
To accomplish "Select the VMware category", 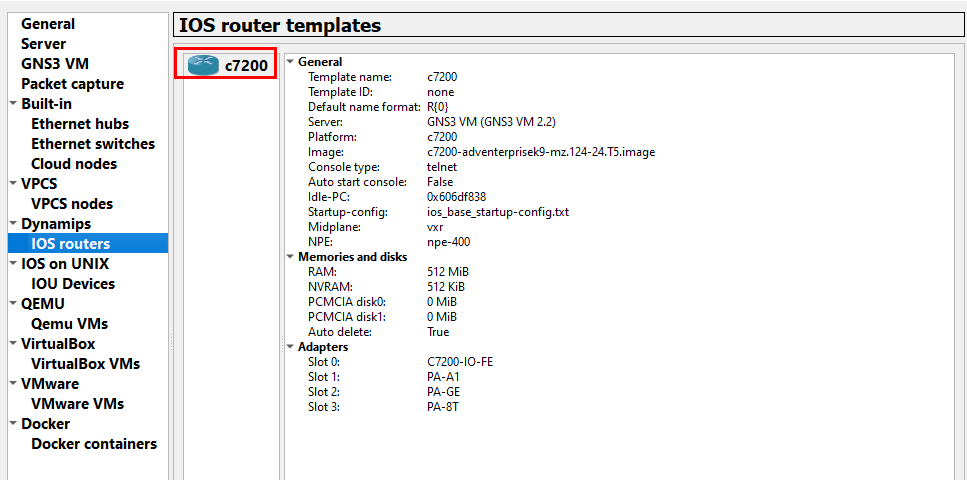I will point(50,384).
